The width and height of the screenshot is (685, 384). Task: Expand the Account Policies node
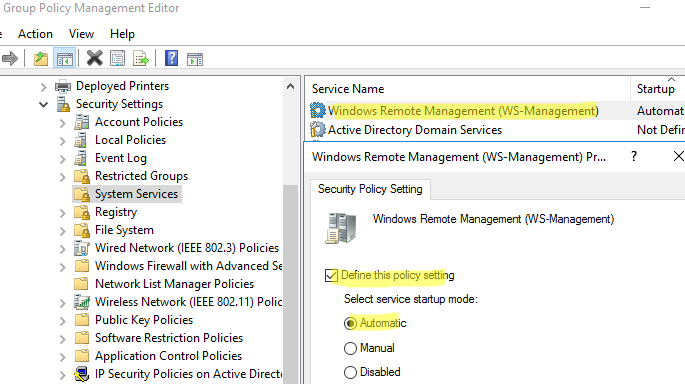(62, 123)
